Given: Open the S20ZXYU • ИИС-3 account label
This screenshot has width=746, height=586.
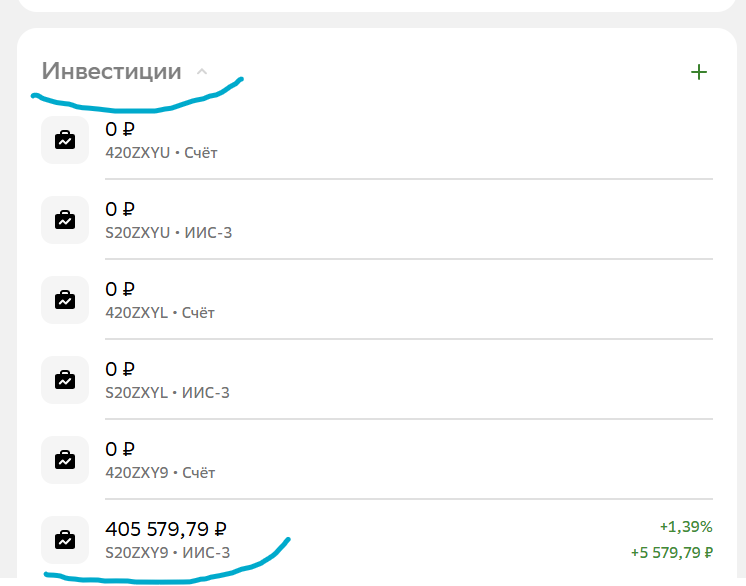Looking at the screenshot, I should click(169, 233).
